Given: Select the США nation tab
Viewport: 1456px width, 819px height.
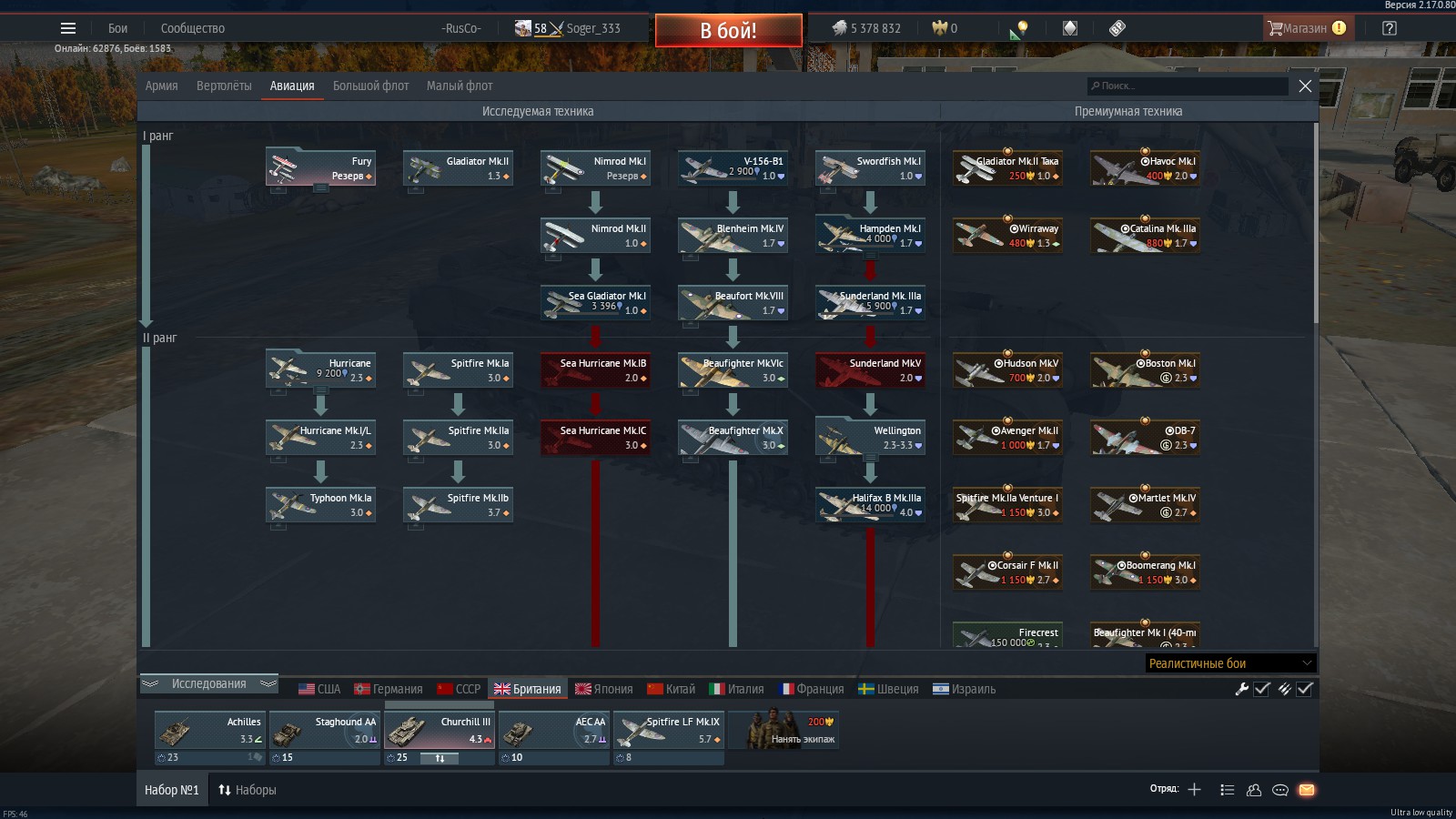Looking at the screenshot, I should [x=319, y=689].
